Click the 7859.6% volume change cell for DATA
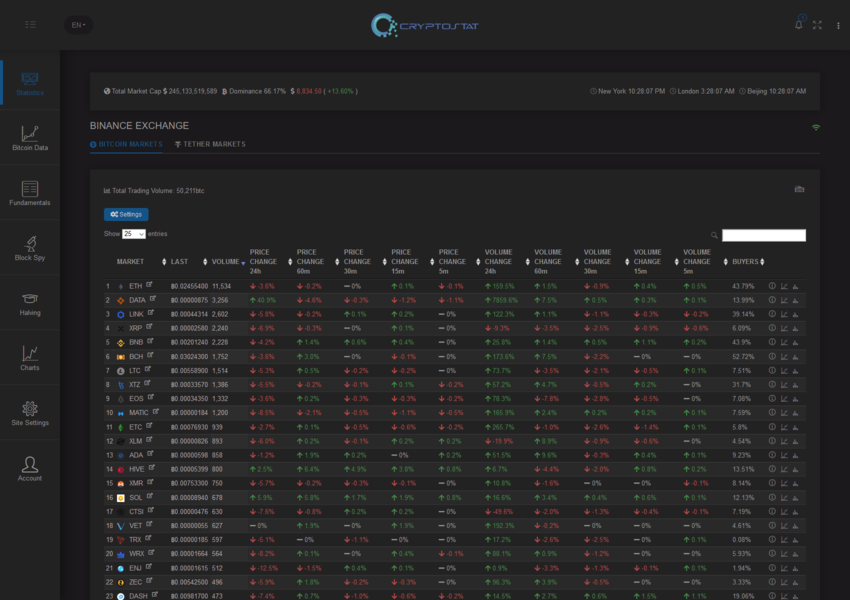 (x=501, y=300)
